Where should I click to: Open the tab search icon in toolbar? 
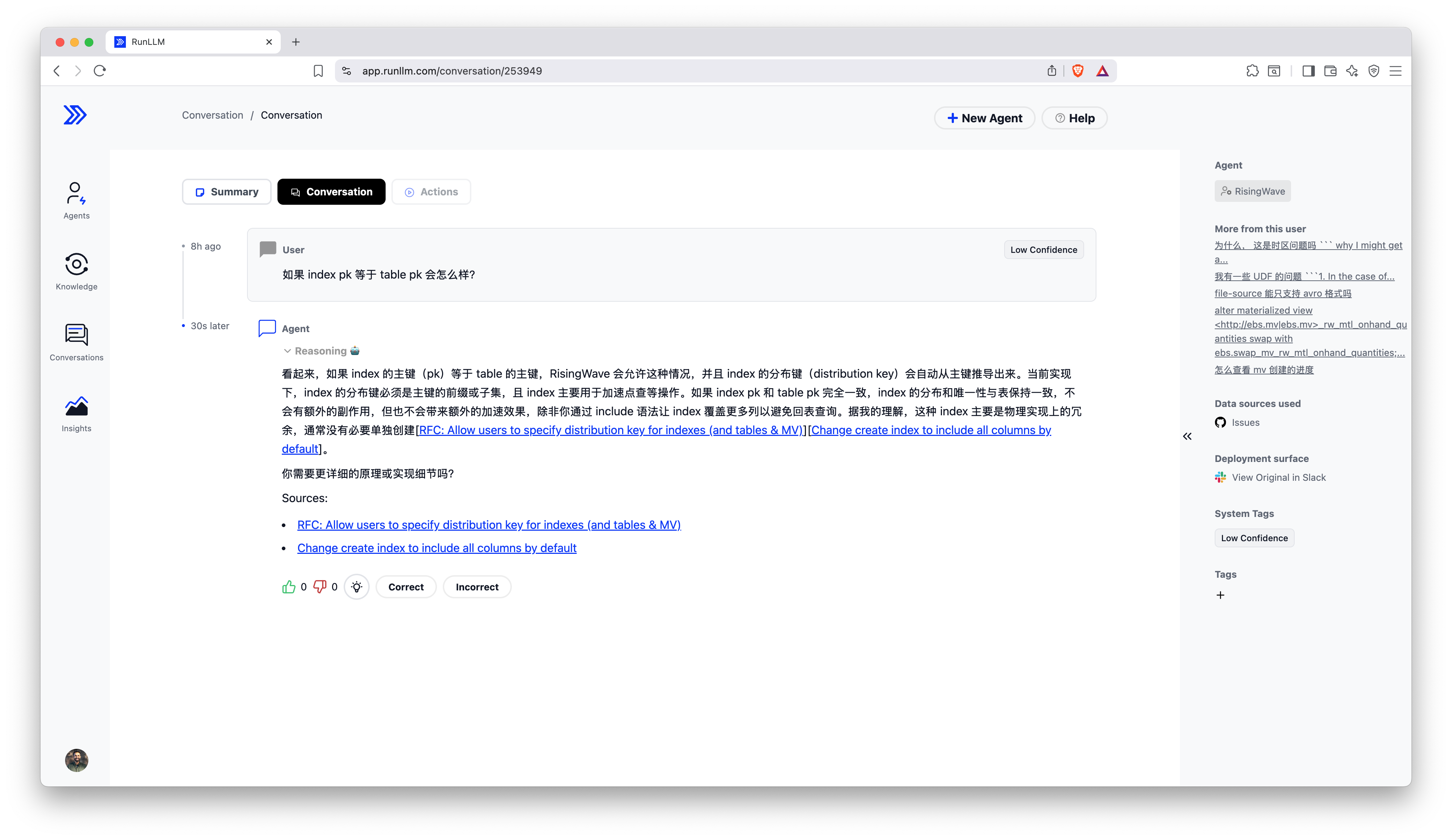point(1274,71)
